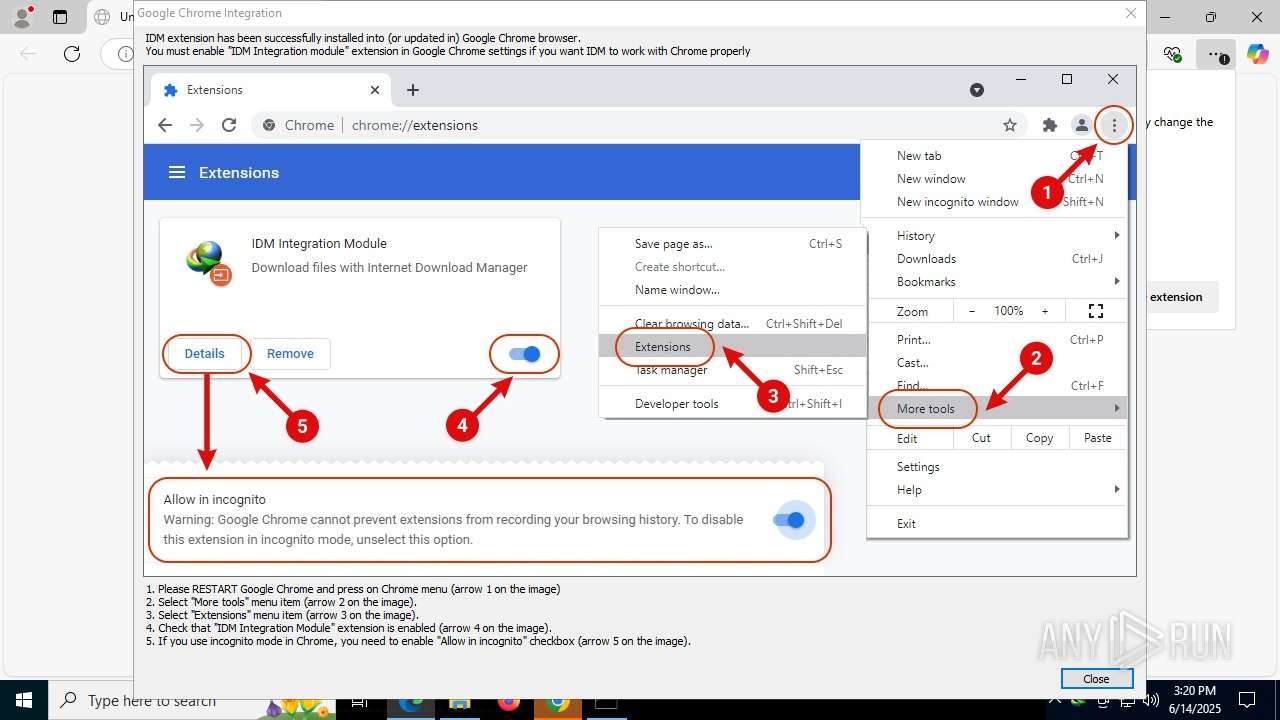
Task: Close the pictured Extensions tab with its X
Action: (375, 90)
